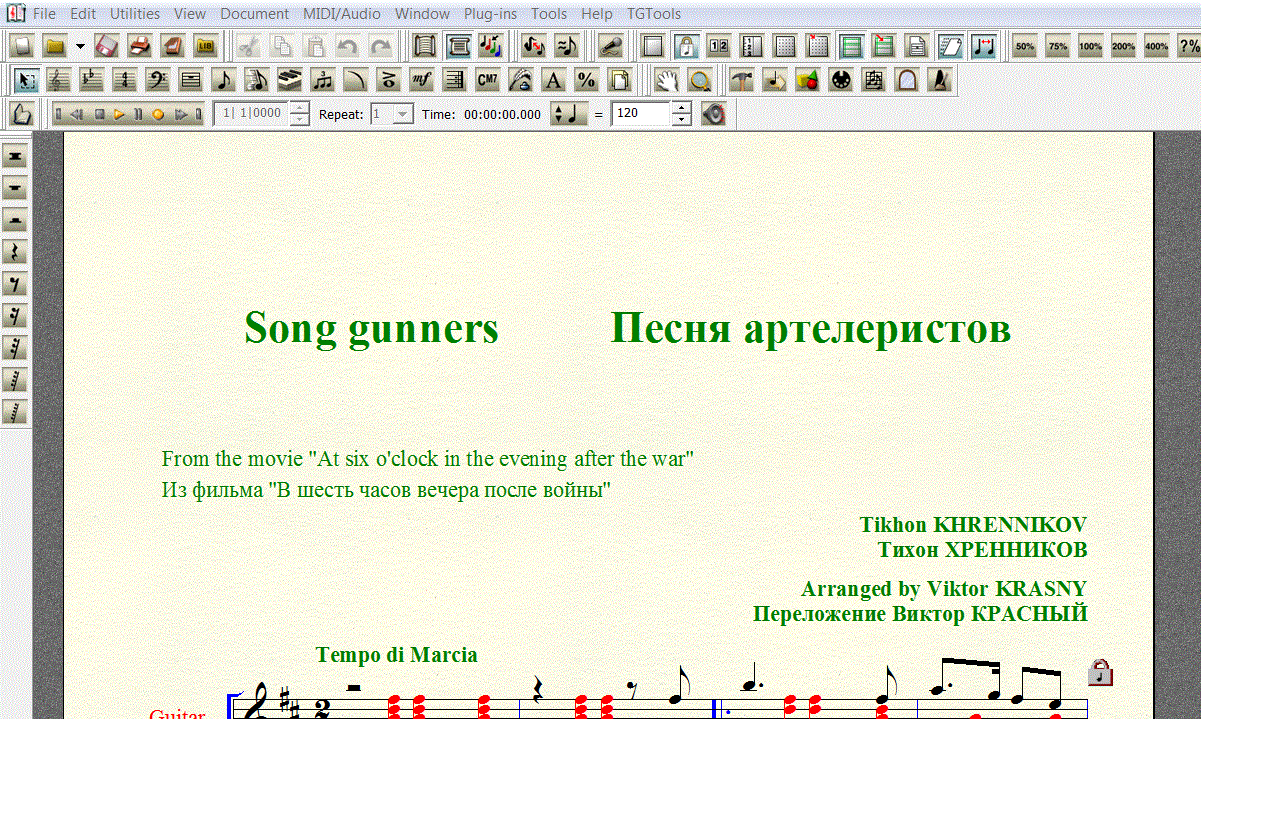Set zoom to 400%
1274x817 pixels.
tap(1157, 46)
